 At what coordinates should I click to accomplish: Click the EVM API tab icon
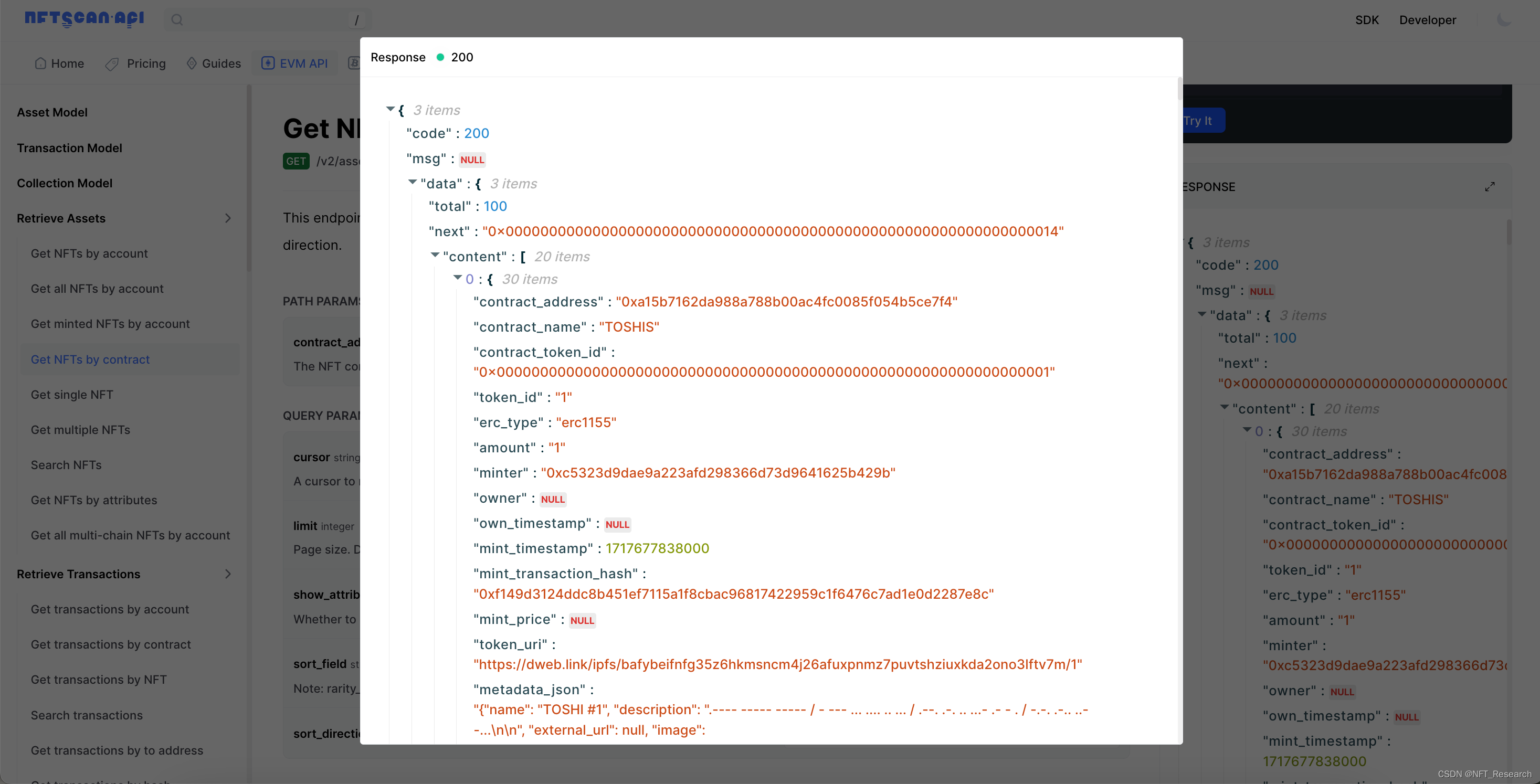pos(268,63)
